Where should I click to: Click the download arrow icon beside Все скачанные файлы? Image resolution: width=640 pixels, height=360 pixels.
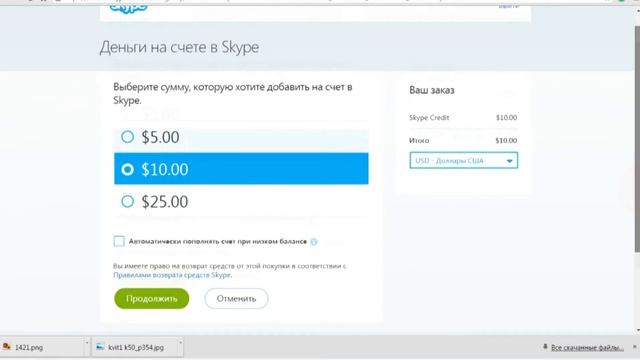545,347
